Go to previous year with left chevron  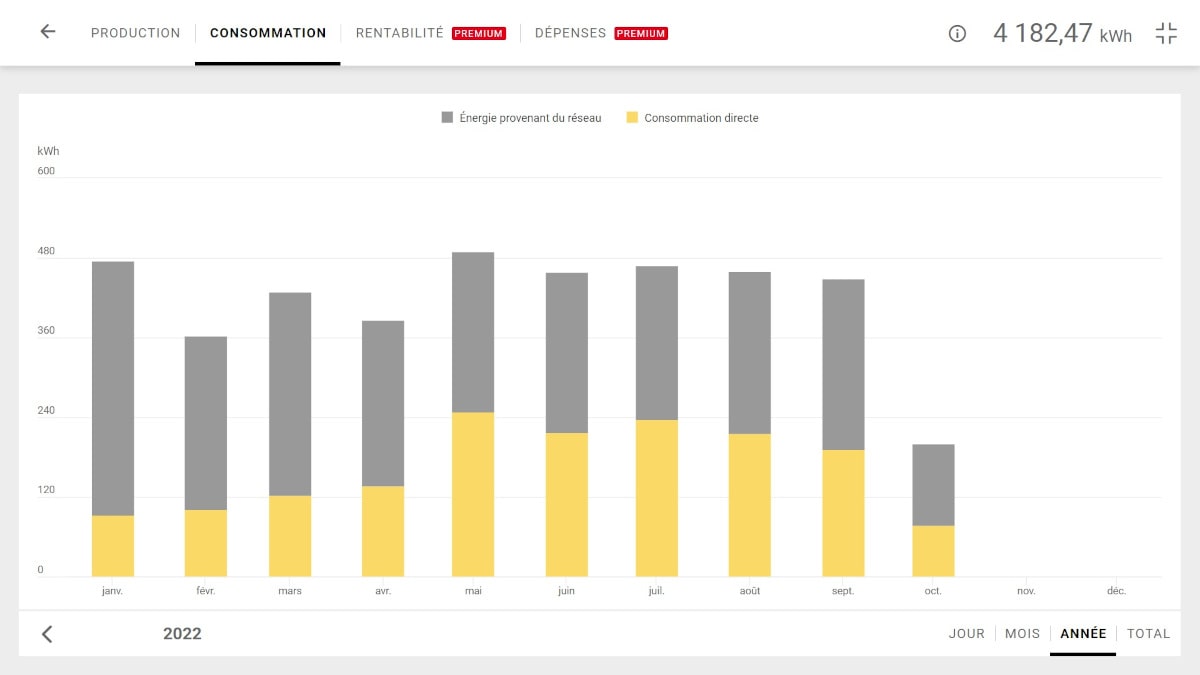point(47,634)
